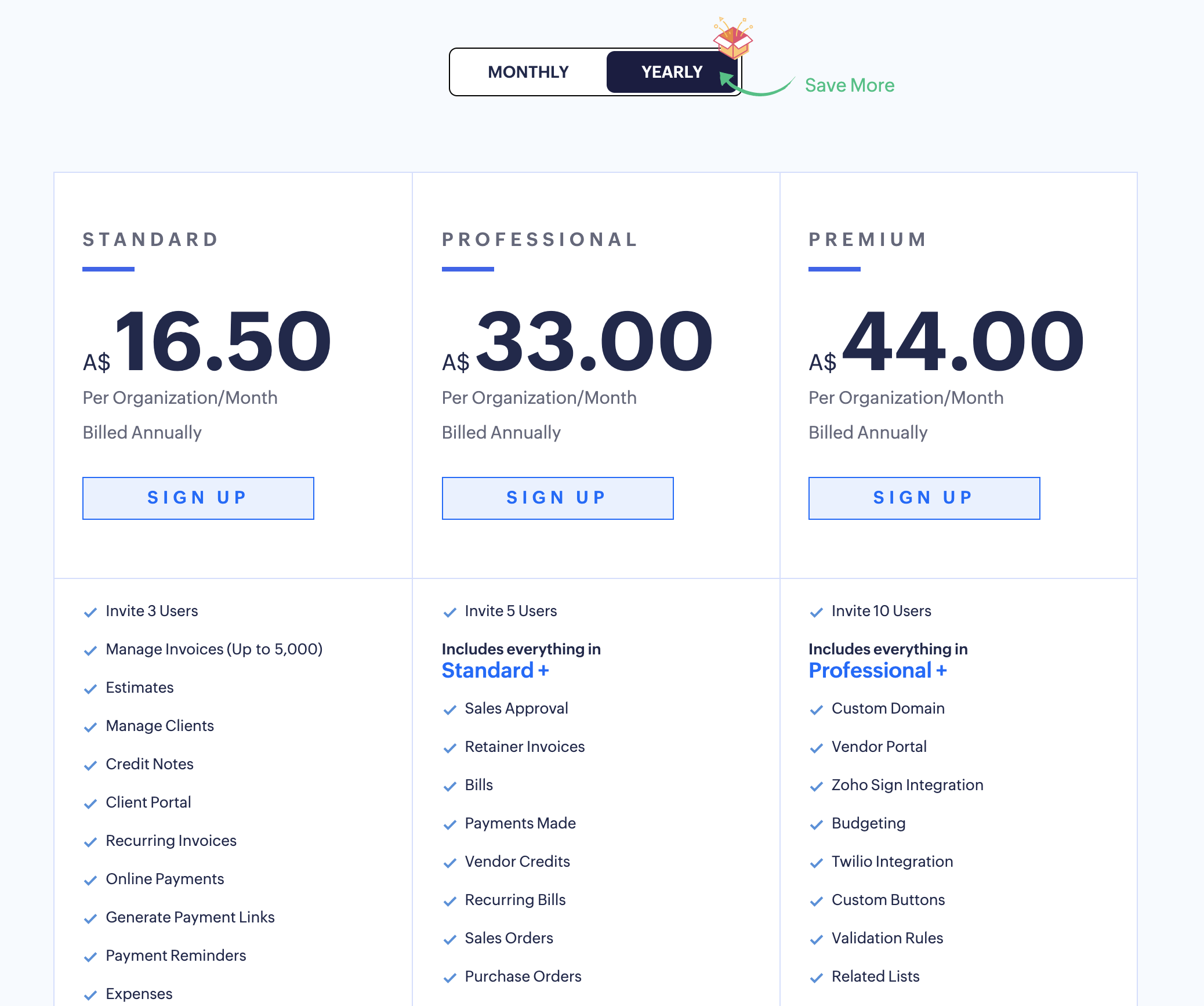This screenshot has height=1006, width=1204.
Task: Sign up for the Standard plan
Action: tap(198, 498)
